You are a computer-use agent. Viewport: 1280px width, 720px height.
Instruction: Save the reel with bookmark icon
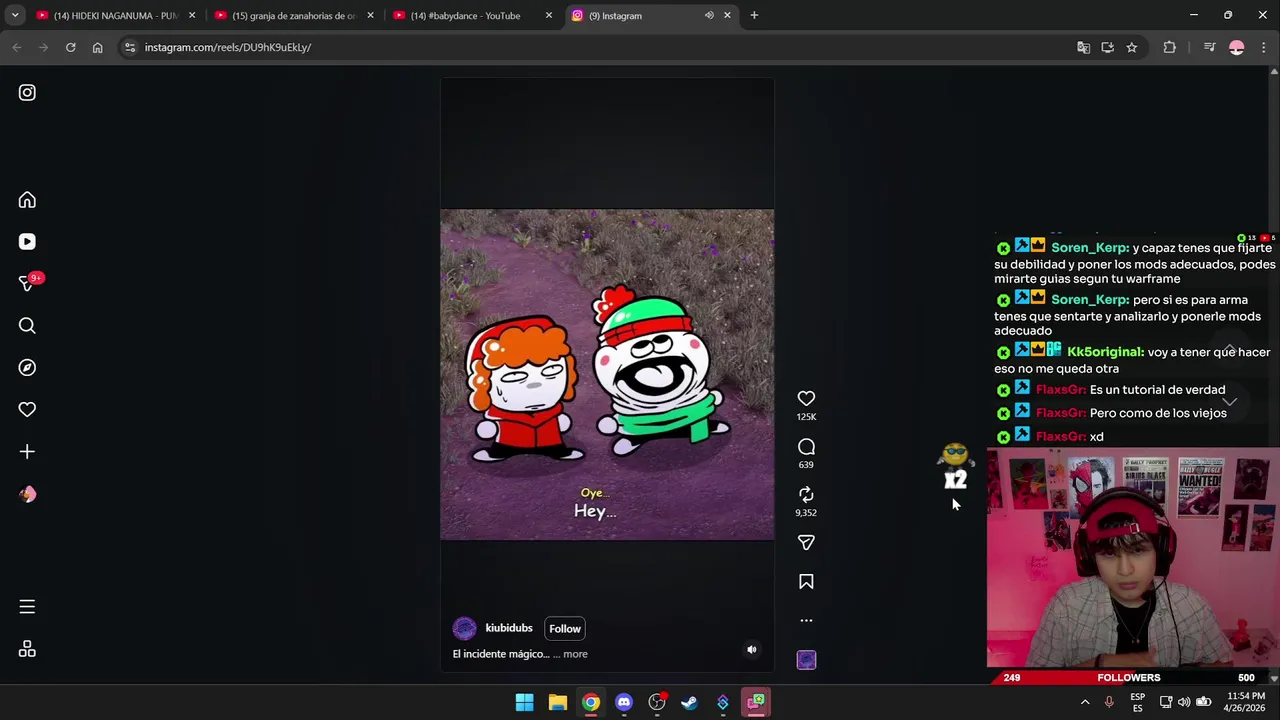[x=806, y=581]
